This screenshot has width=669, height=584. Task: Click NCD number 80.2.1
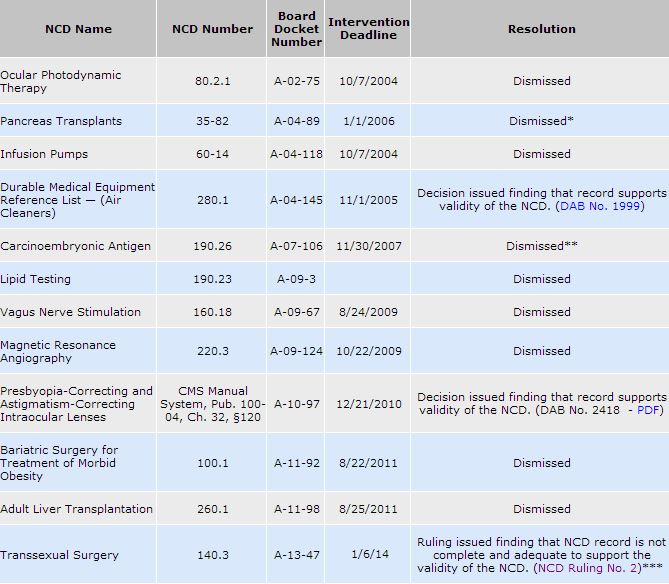(x=212, y=81)
